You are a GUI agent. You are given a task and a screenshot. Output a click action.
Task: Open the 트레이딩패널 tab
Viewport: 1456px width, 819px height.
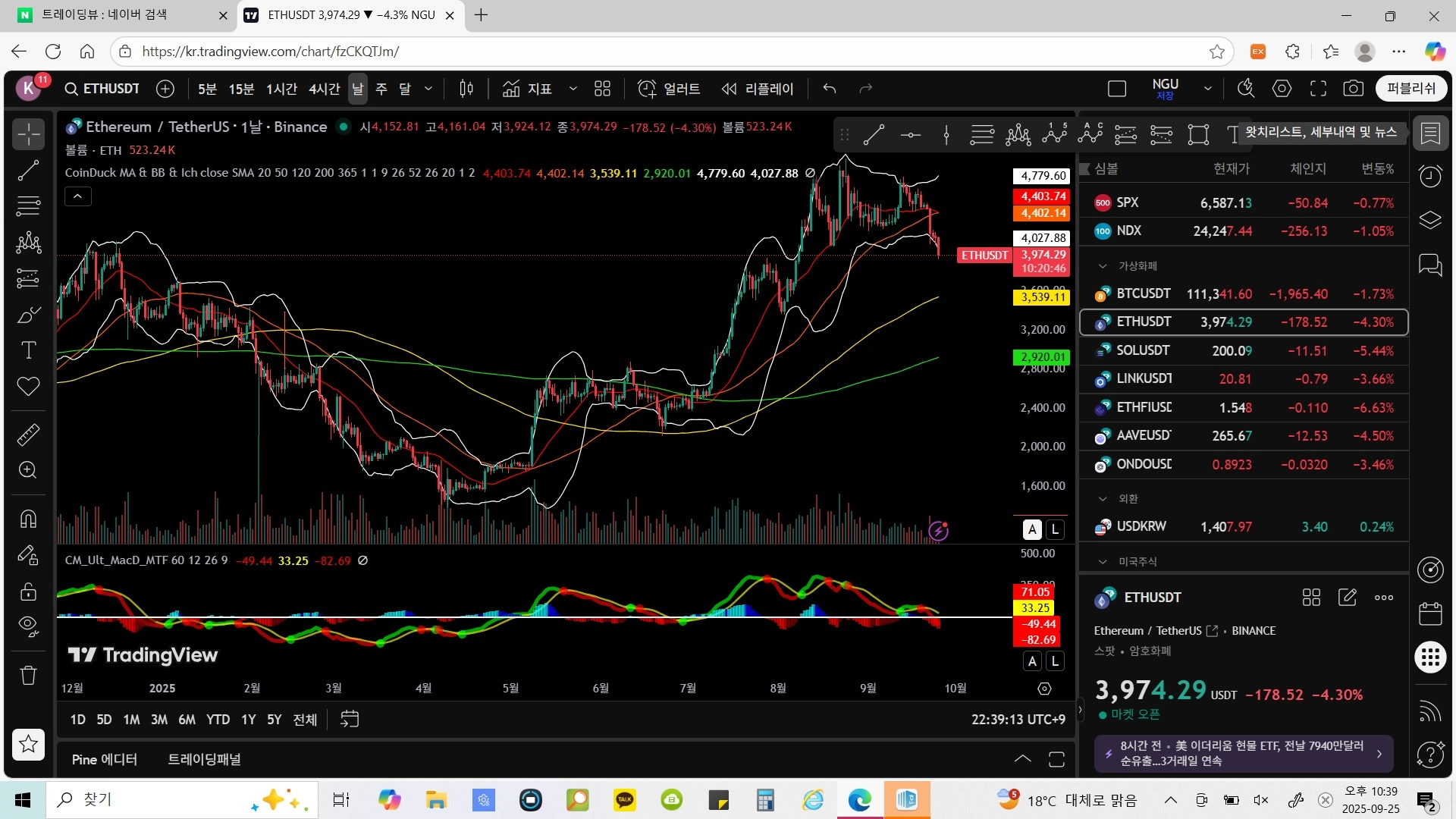(x=204, y=759)
